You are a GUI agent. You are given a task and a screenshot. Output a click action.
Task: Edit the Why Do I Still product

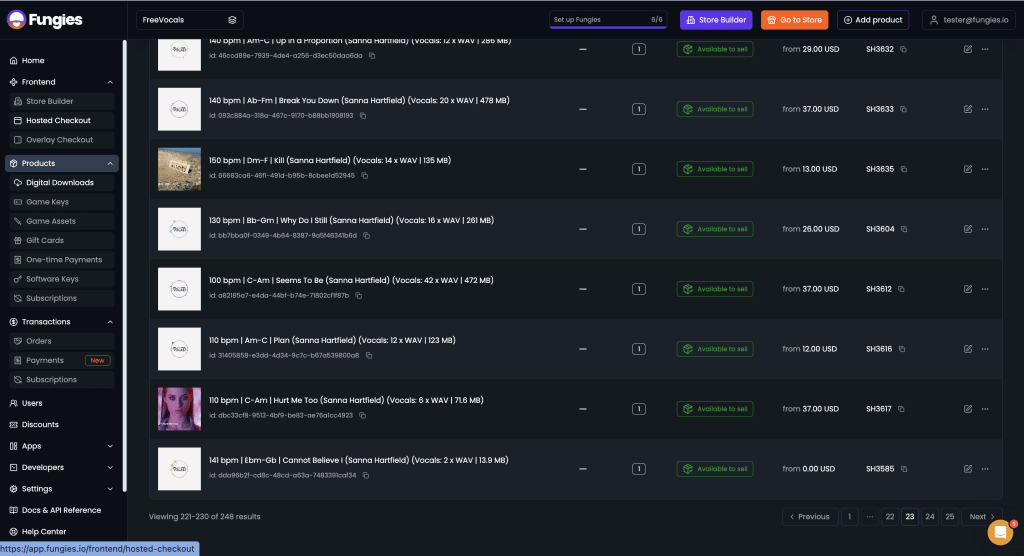tap(968, 229)
